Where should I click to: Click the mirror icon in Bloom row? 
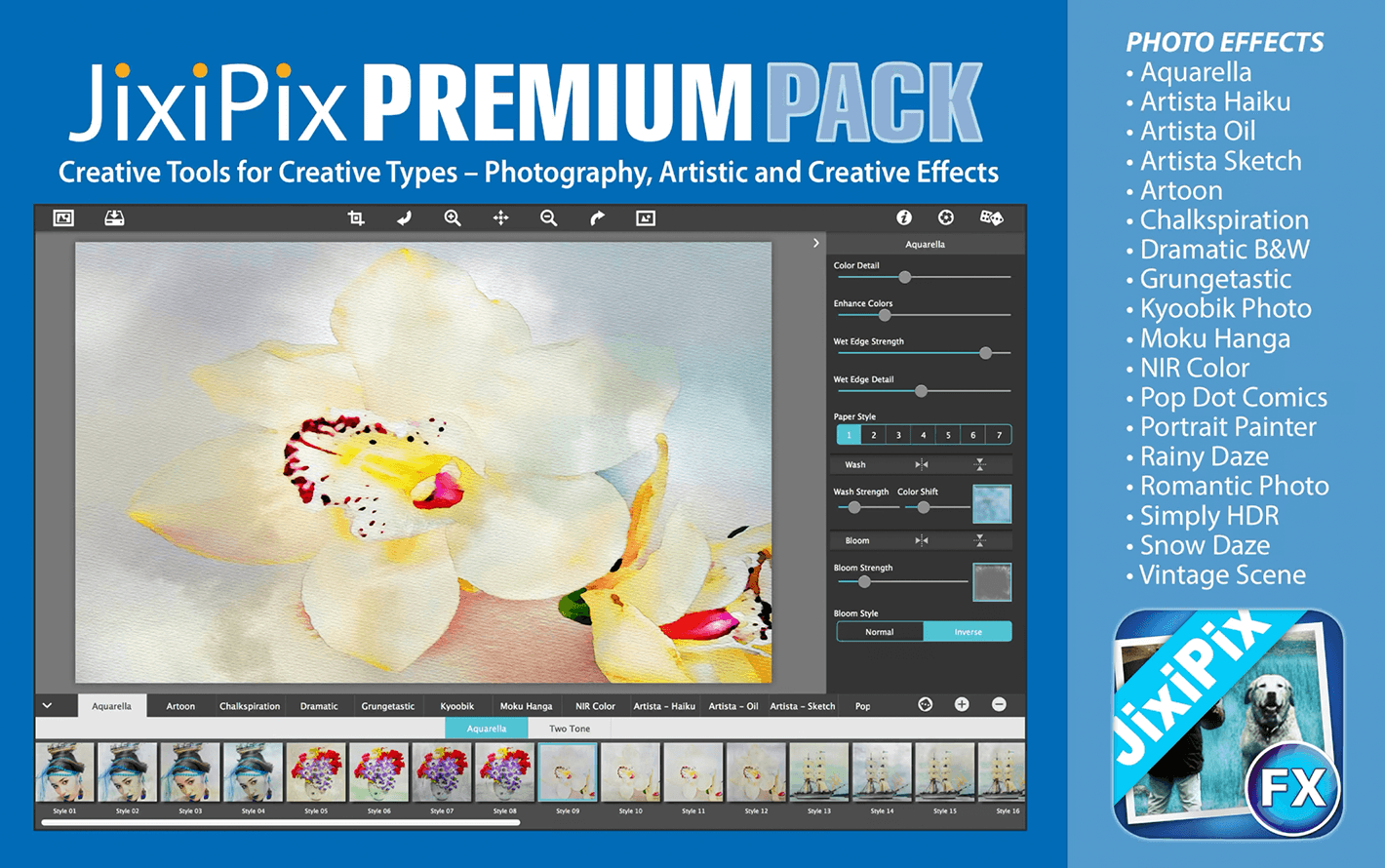click(922, 540)
